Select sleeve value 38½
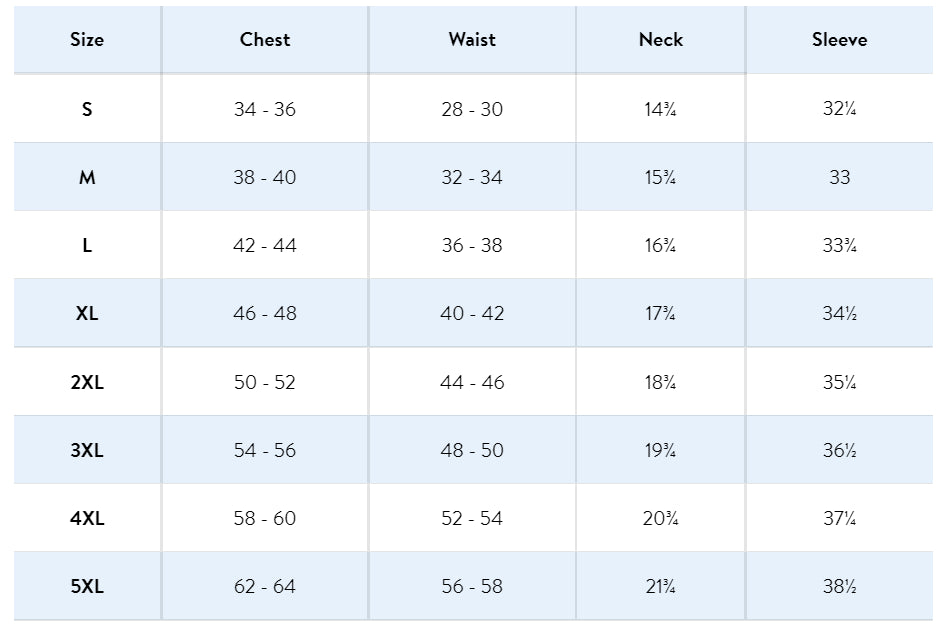Screen dimensions: 945x636 (x=840, y=587)
